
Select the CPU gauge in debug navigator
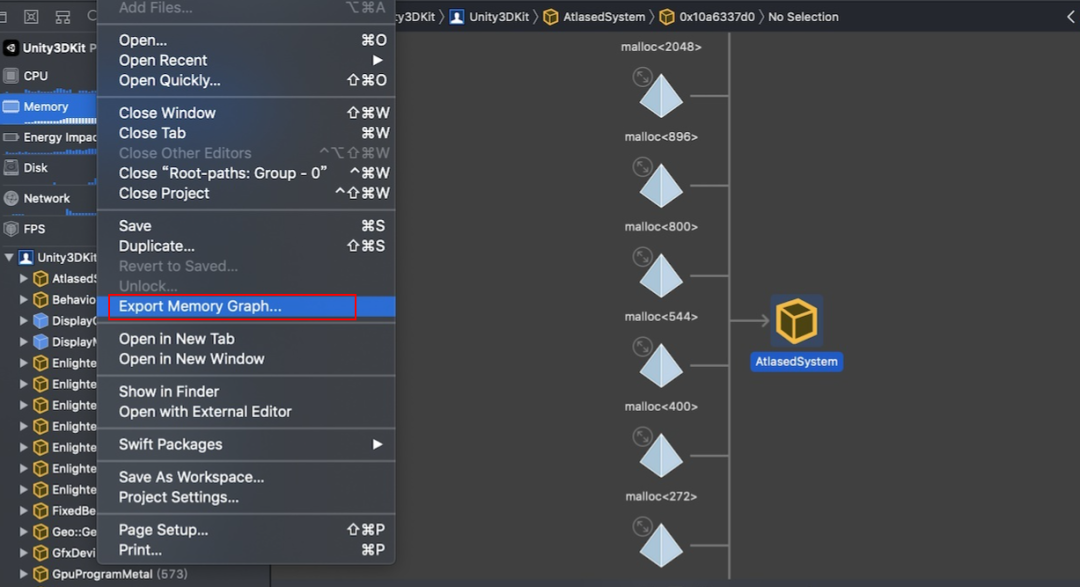48,76
